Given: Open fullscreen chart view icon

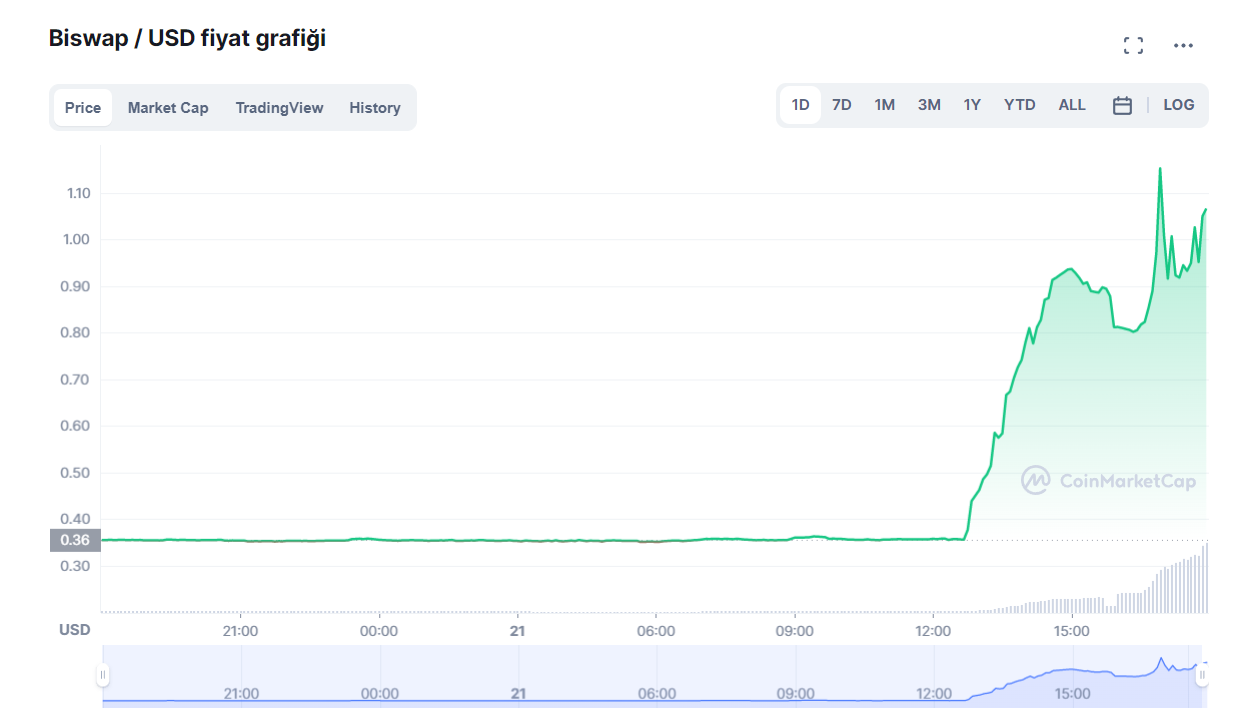Looking at the screenshot, I should (x=1133, y=45).
